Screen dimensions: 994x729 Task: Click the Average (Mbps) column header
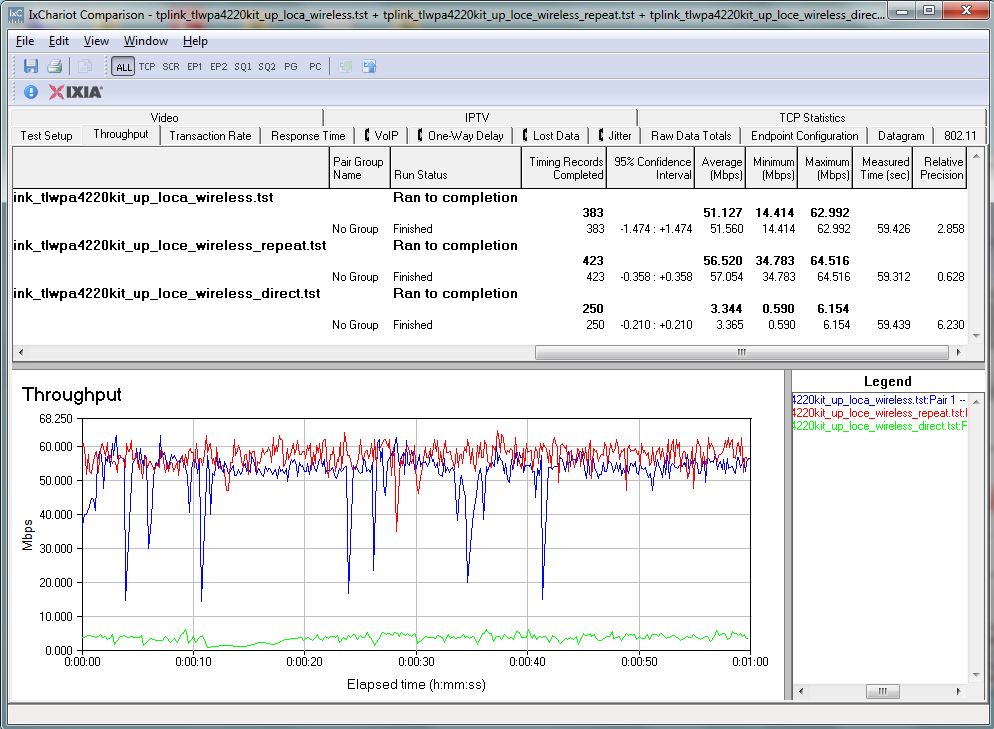pyautogui.click(x=720, y=168)
